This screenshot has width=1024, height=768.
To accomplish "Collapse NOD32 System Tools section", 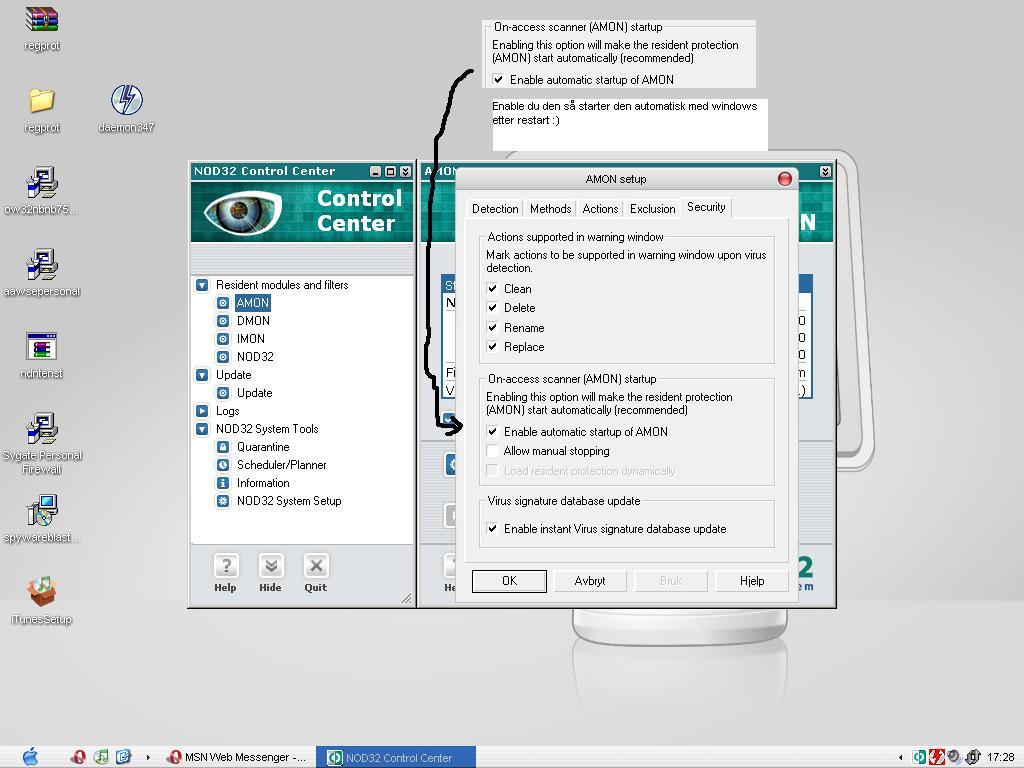I will click(202, 429).
